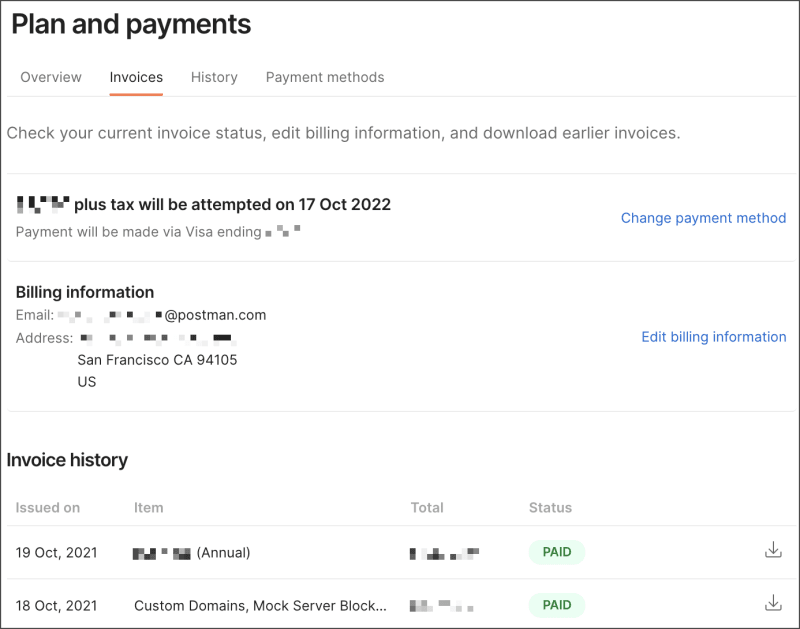Click the PAID badge for Custom Domains invoice
Image resolution: width=800 pixels, height=629 pixels.
coord(556,605)
